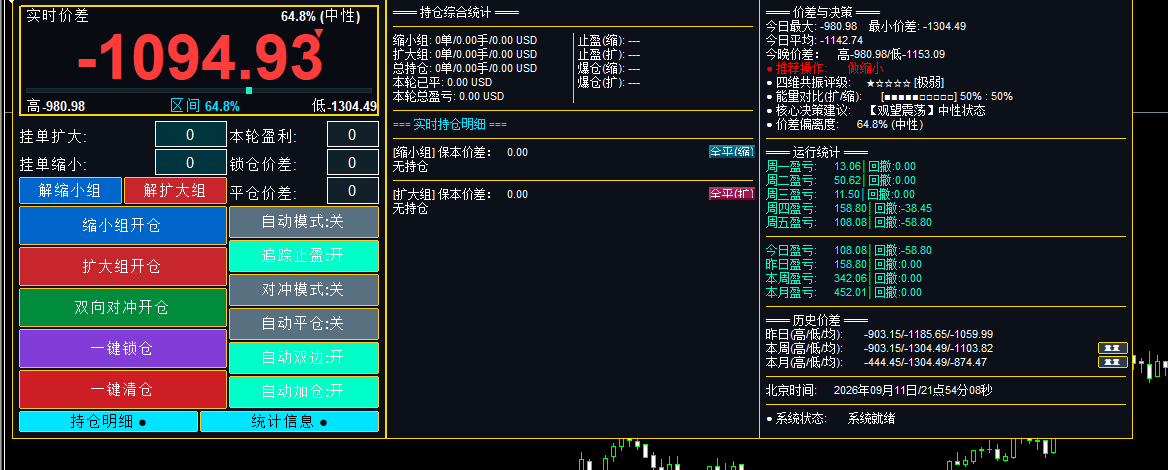This screenshot has height=470, width=1168.
Task: Click the red 推荐操作: 做缩小 line
Action: [825, 68]
